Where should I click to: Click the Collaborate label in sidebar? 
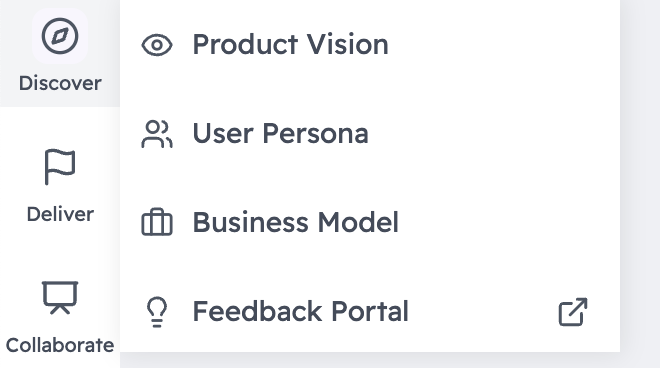click(x=60, y=345)
